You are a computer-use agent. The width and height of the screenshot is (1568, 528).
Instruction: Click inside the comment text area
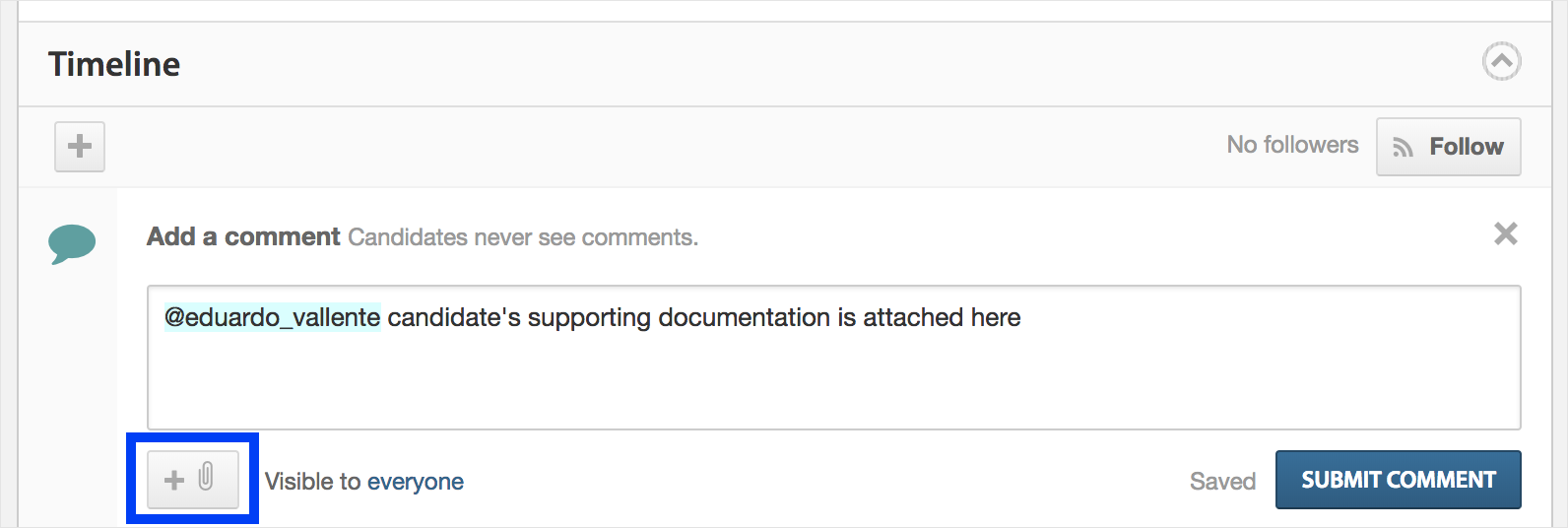click(x=833, y=358)
